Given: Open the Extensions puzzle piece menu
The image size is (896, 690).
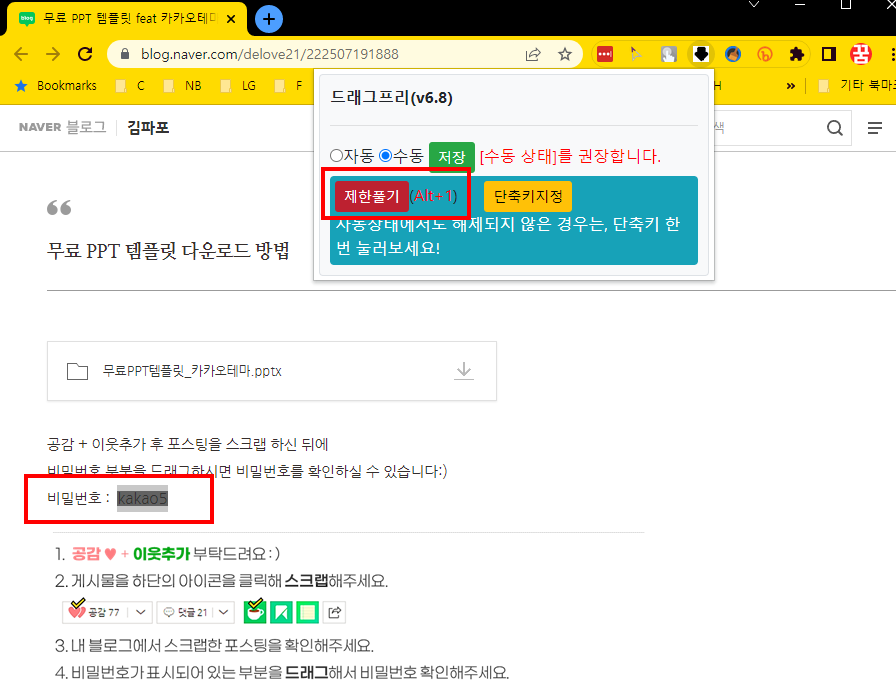Looking at the screenshot, I should [x=797, y=54].
